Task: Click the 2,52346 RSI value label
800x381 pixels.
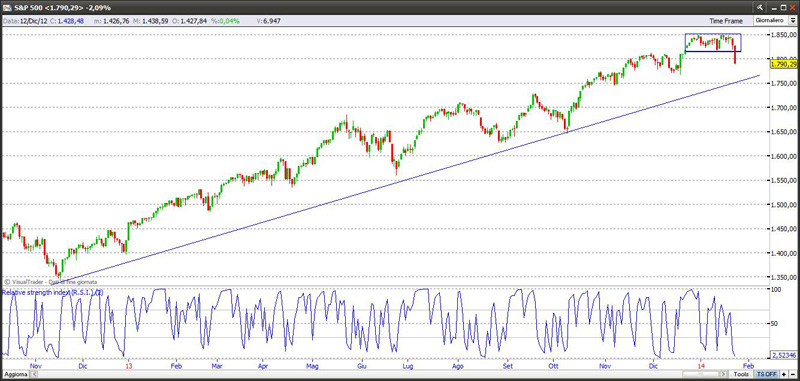Action: point(784,355)
